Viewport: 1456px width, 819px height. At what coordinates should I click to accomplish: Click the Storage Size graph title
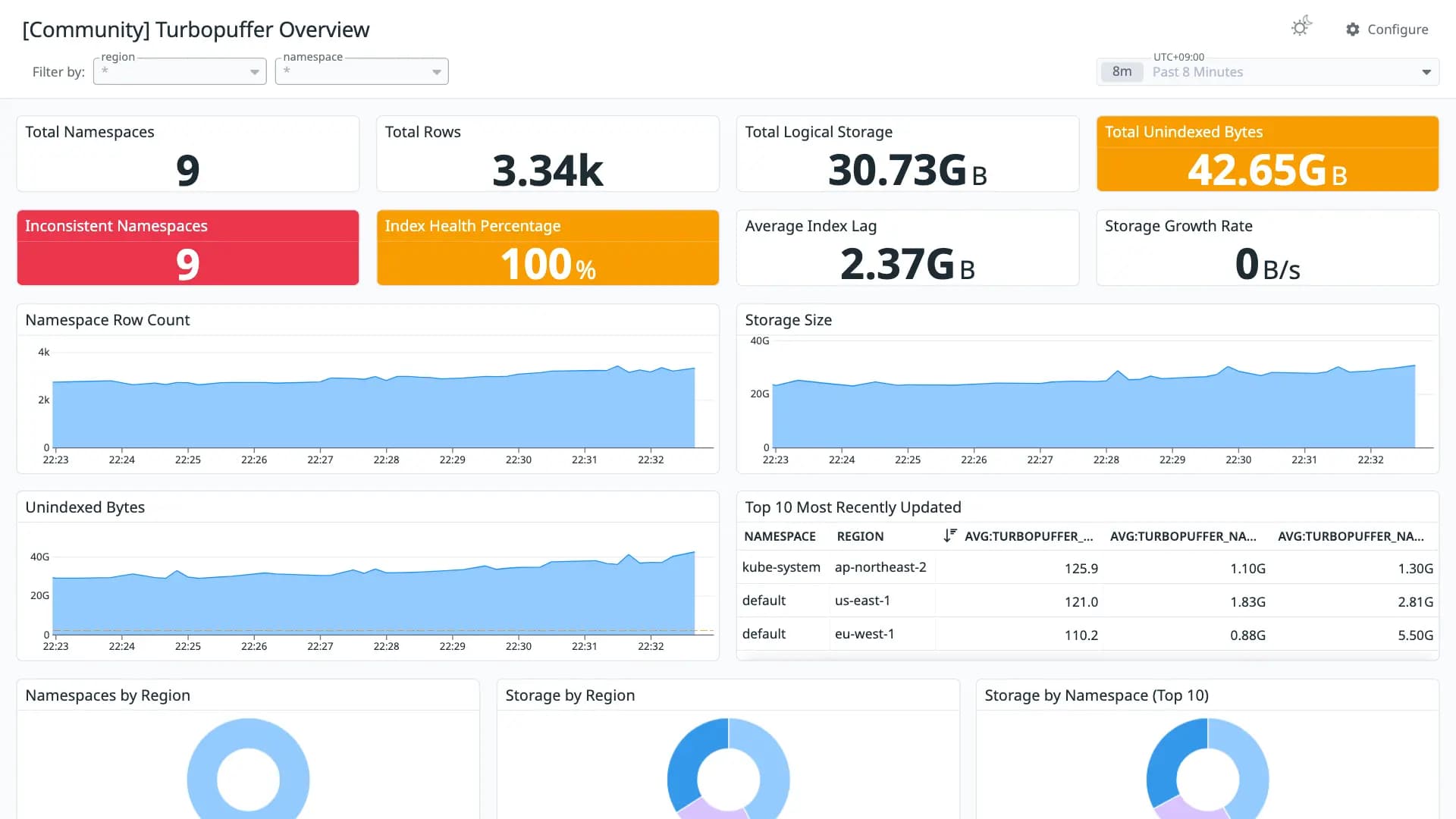point(788,320)
